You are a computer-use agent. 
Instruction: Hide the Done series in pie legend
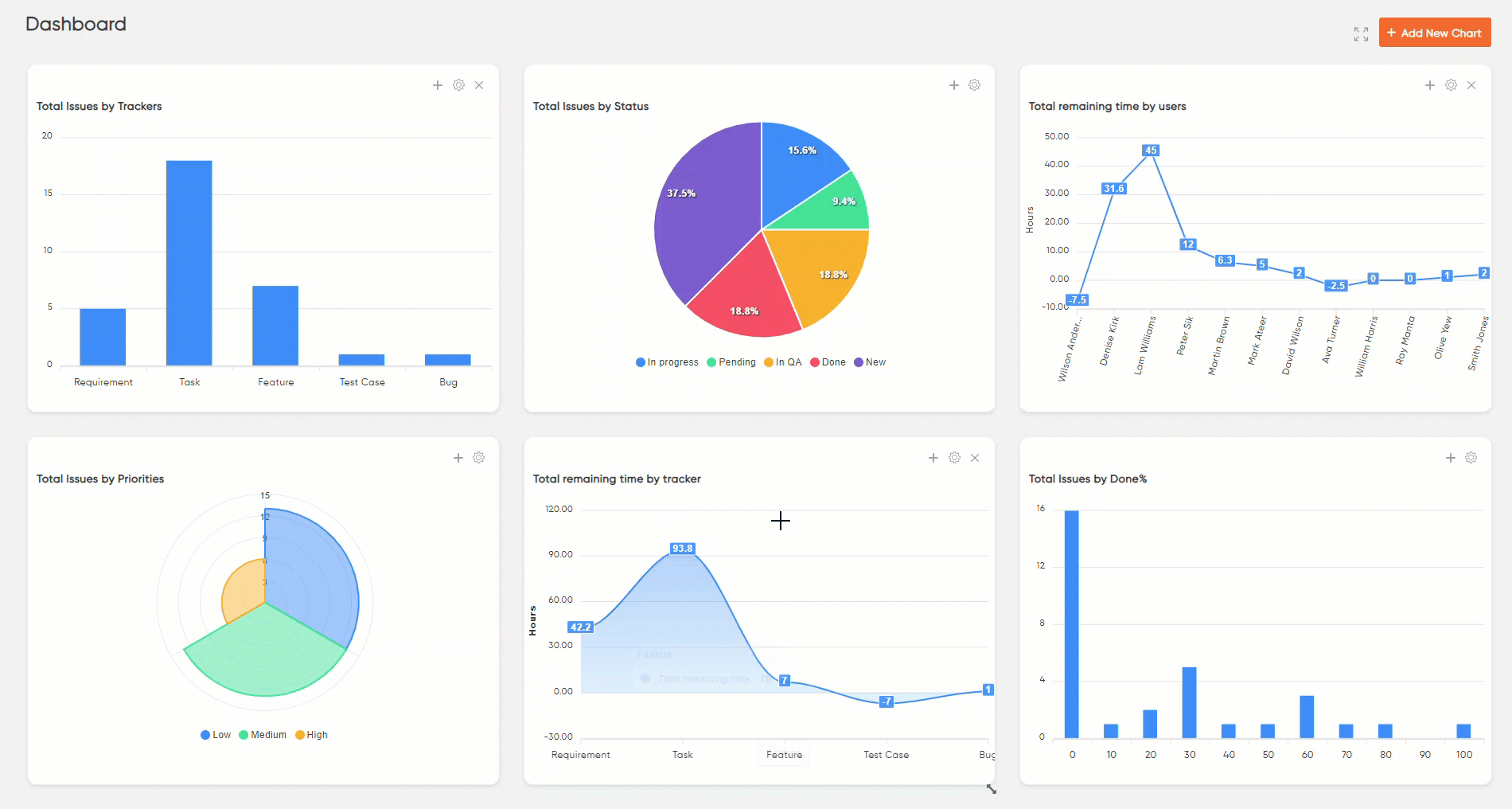point(828,362)
